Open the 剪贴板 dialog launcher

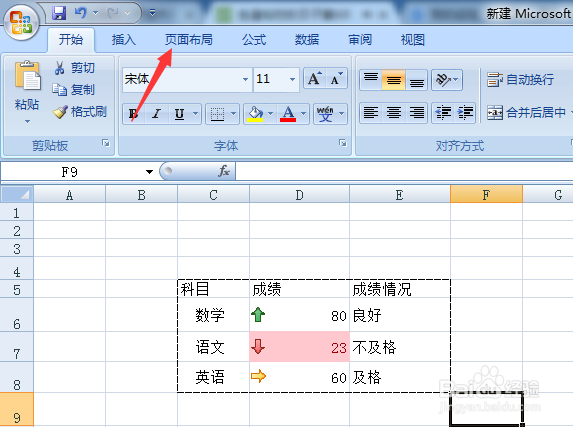(106, 143)
